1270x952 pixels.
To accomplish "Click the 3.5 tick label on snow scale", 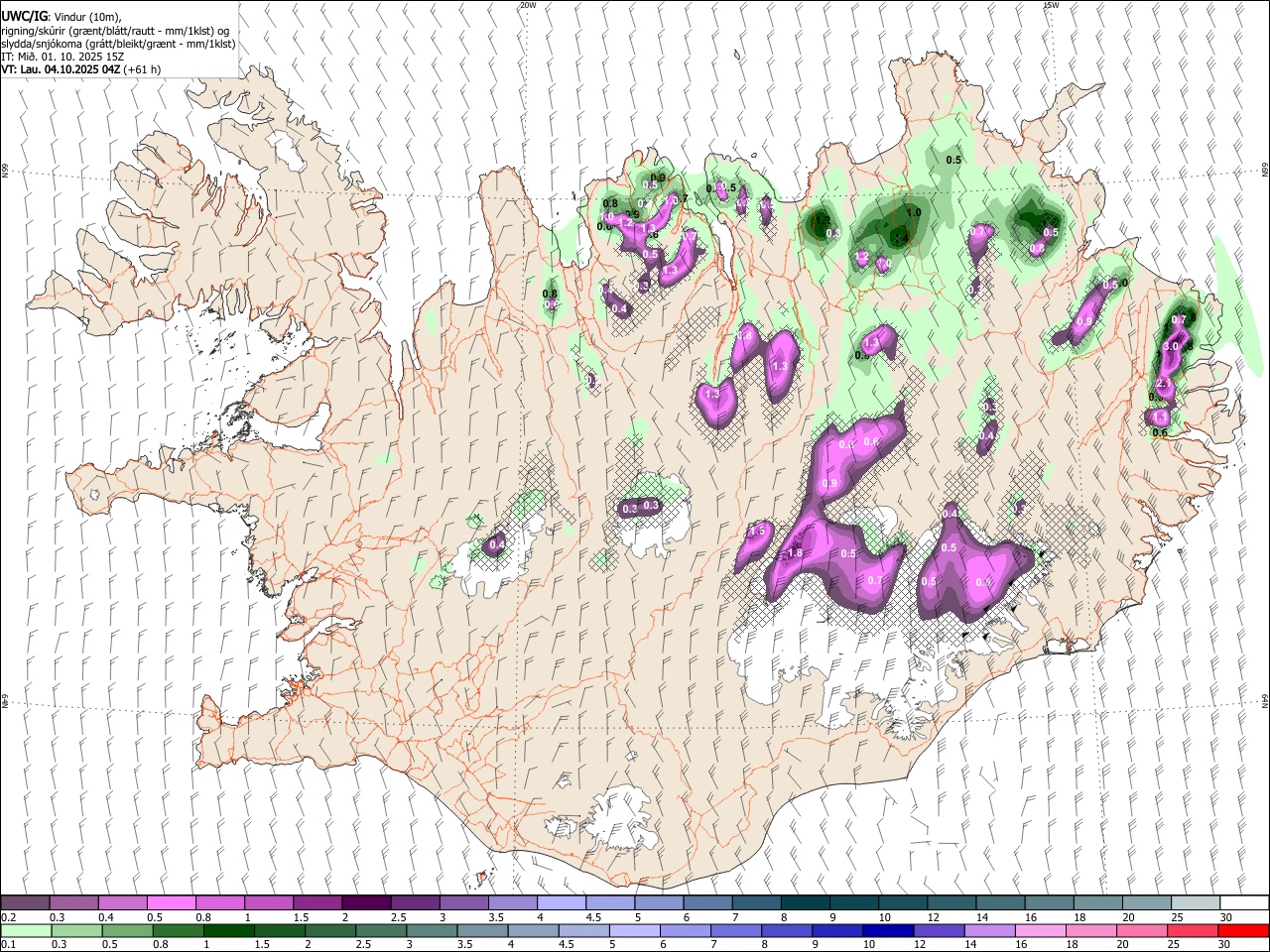I will pos(495,917).
